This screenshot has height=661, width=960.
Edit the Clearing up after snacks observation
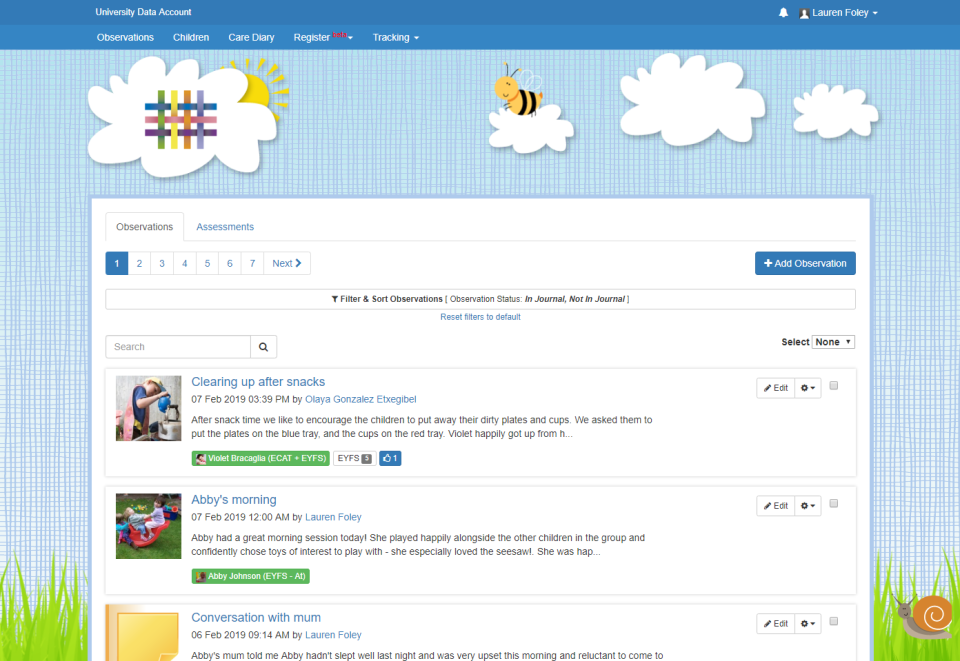[776, 388]
